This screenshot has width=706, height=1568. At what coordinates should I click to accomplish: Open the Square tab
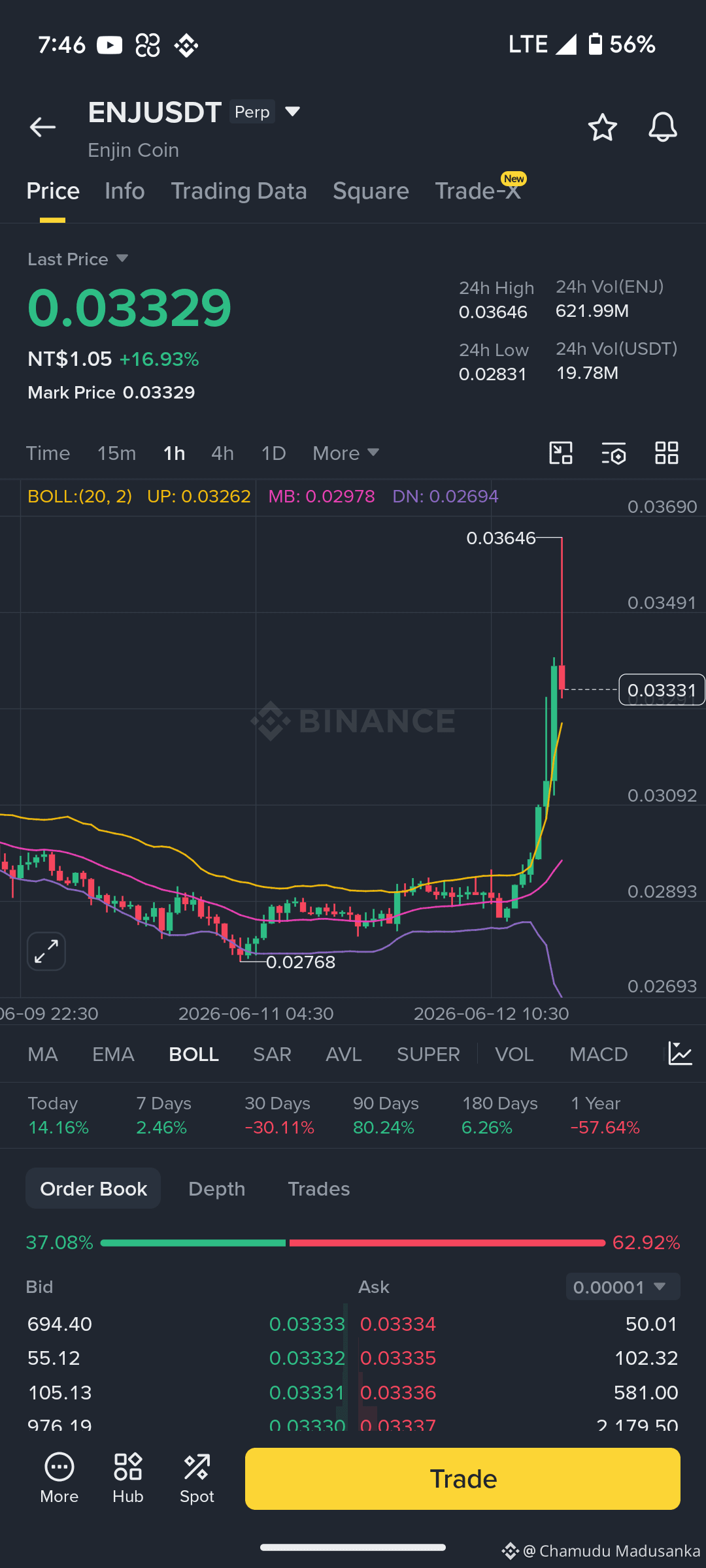[371, 191]
